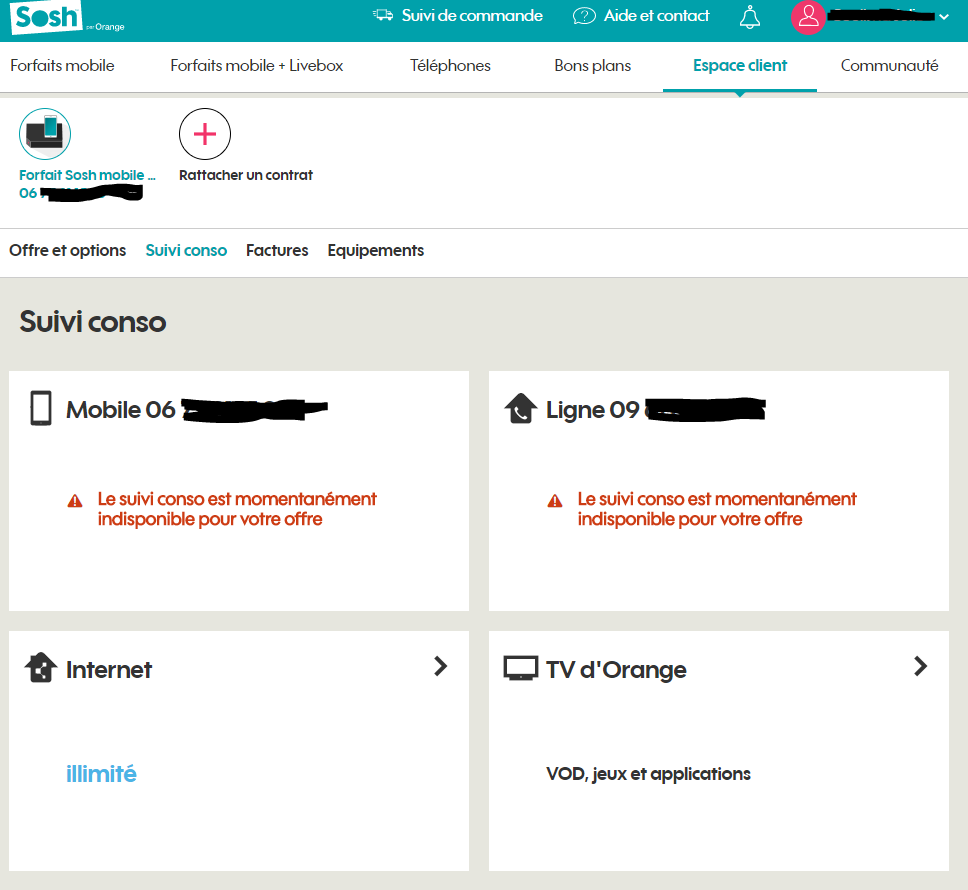Viewport: 968px width, 890px height.
Task: Switch to the Factures tab
Action: coord(277,251)
